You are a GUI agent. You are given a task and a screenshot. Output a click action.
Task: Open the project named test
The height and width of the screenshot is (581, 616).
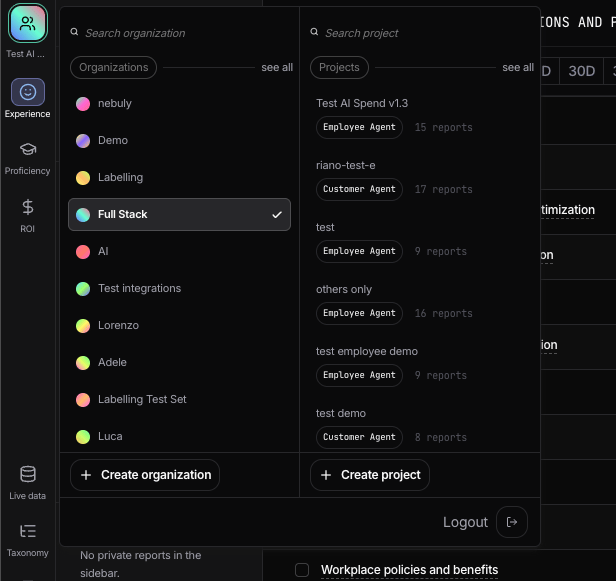[325, 227]
